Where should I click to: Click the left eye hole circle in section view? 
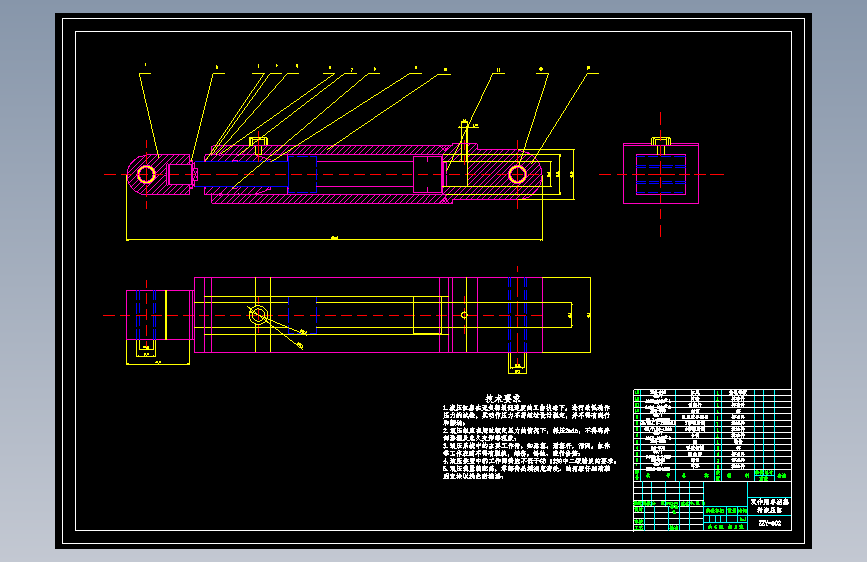click(x=146, y=175)
